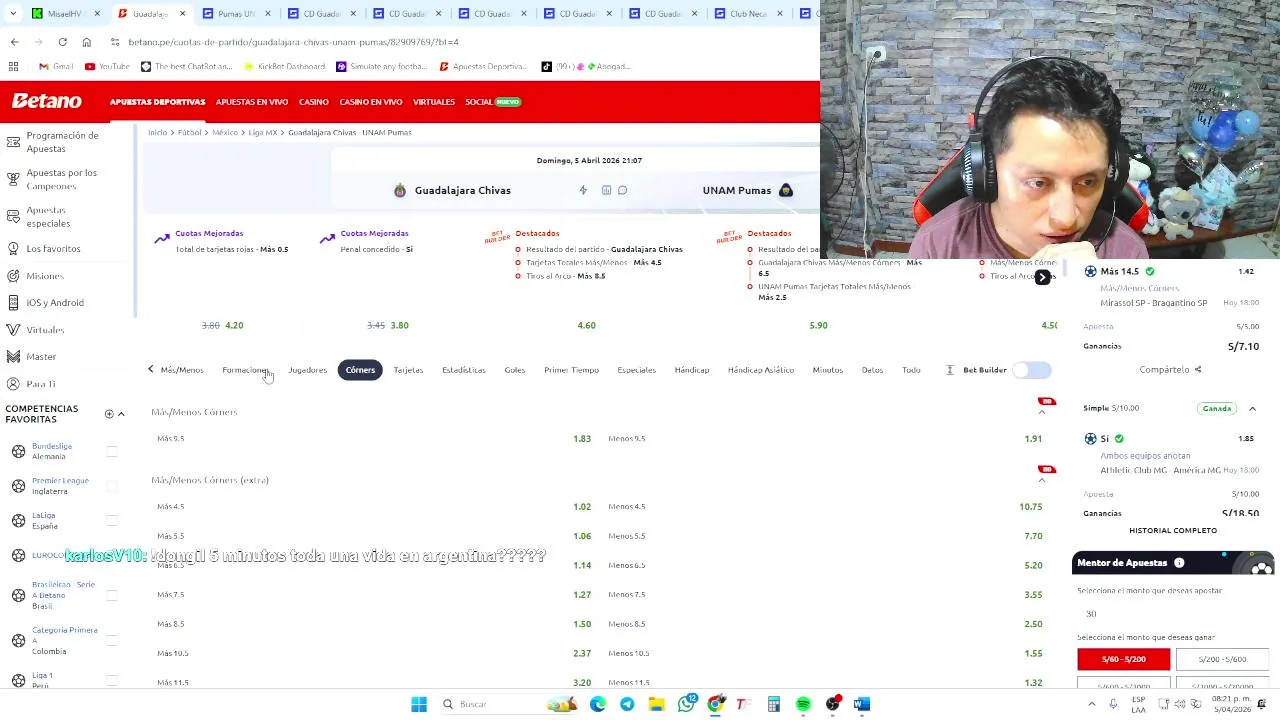This screenshot has width=1280, height=720.
Task: Click the Compártelo share icon
Action: pyautogui.click(x=1197, y=369)
